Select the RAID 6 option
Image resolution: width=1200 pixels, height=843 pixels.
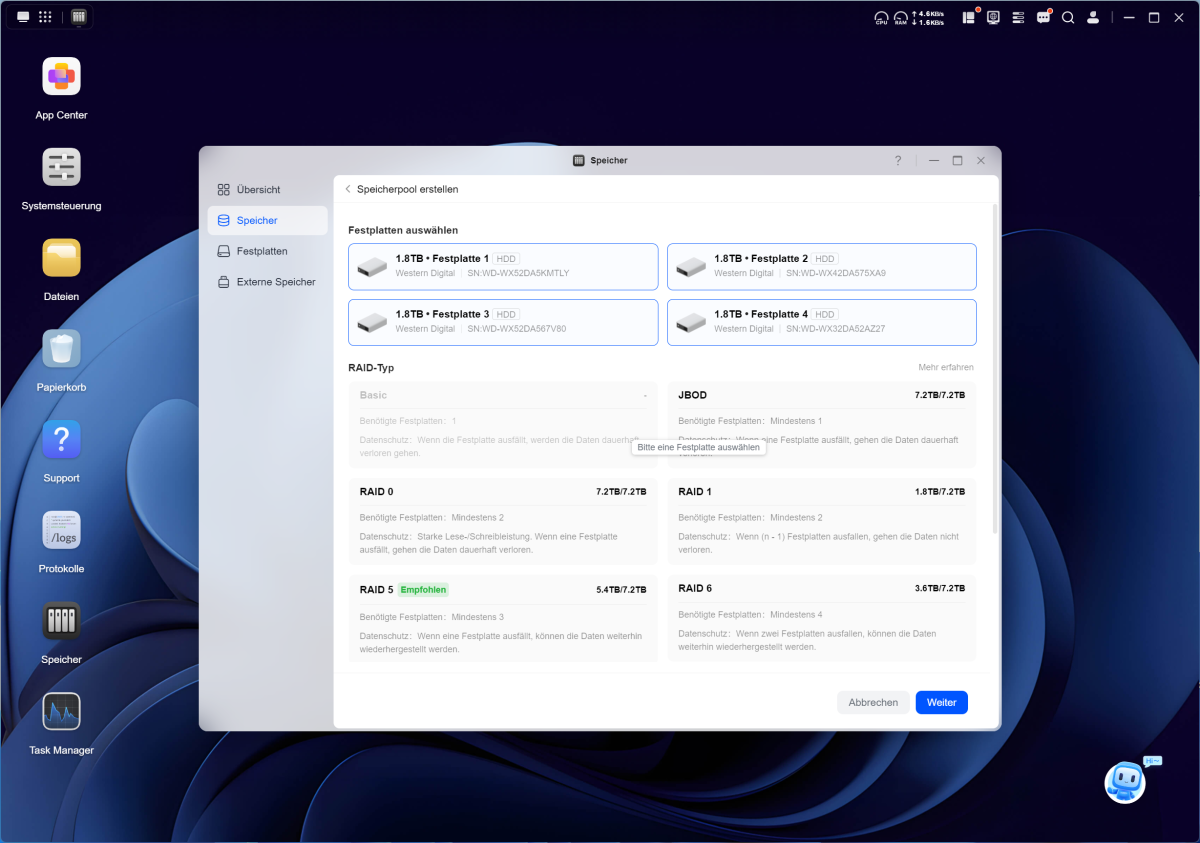822,618
